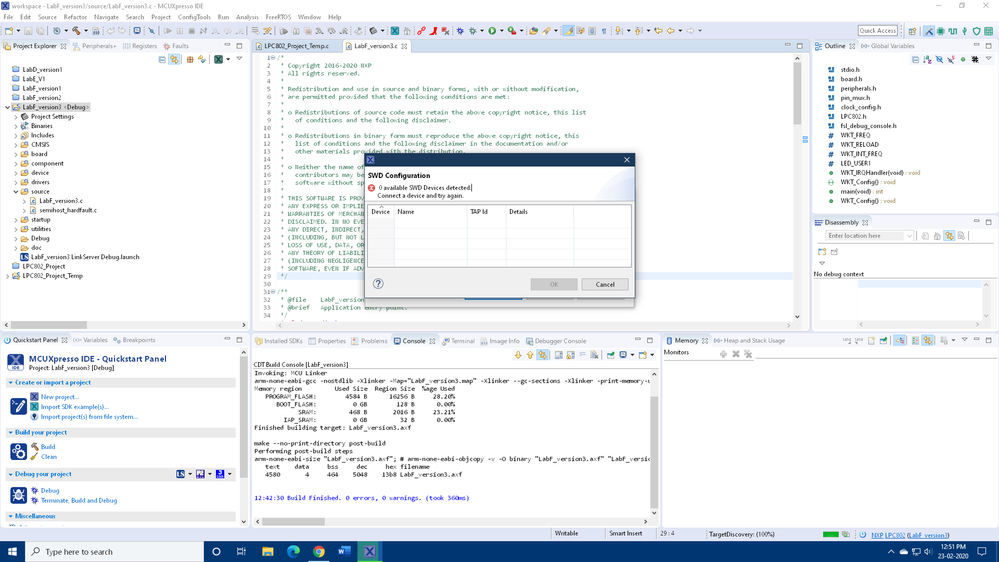Open the Registers view tab
The width and height of the screenshot is (999, 562).
pyautogui.click(x=140, y=46)
